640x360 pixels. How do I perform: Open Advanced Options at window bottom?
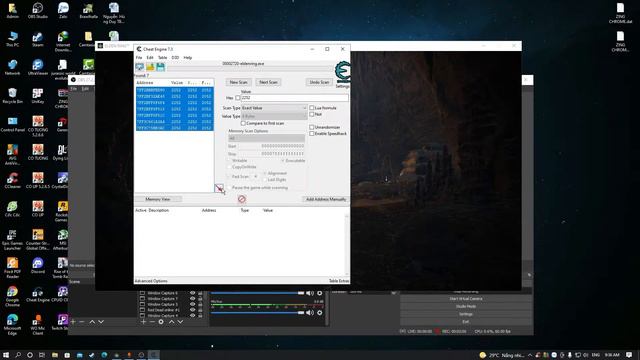[x=151, y=281]
